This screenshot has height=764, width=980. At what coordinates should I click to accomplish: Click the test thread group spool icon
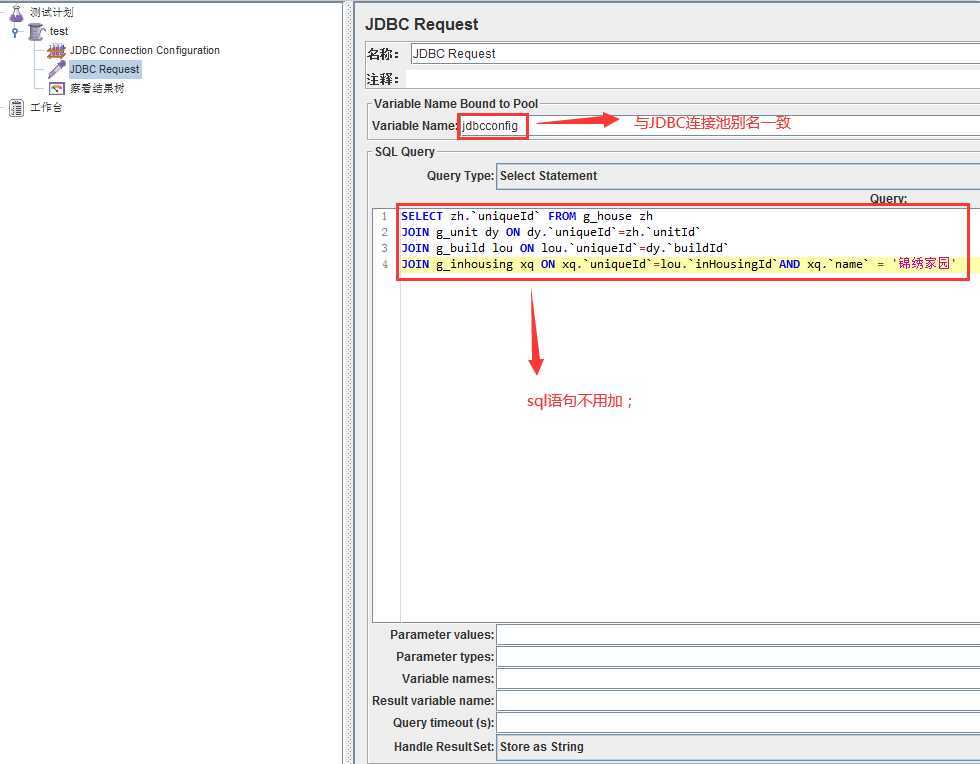pos(37,32)
